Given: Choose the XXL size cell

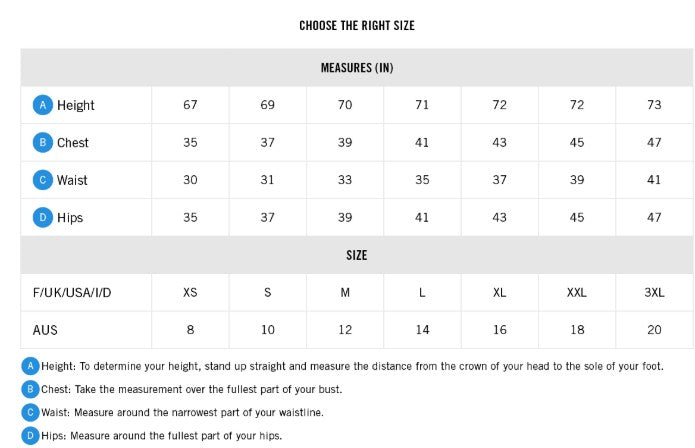Looking at the screenshot, I should pos(577,292).
